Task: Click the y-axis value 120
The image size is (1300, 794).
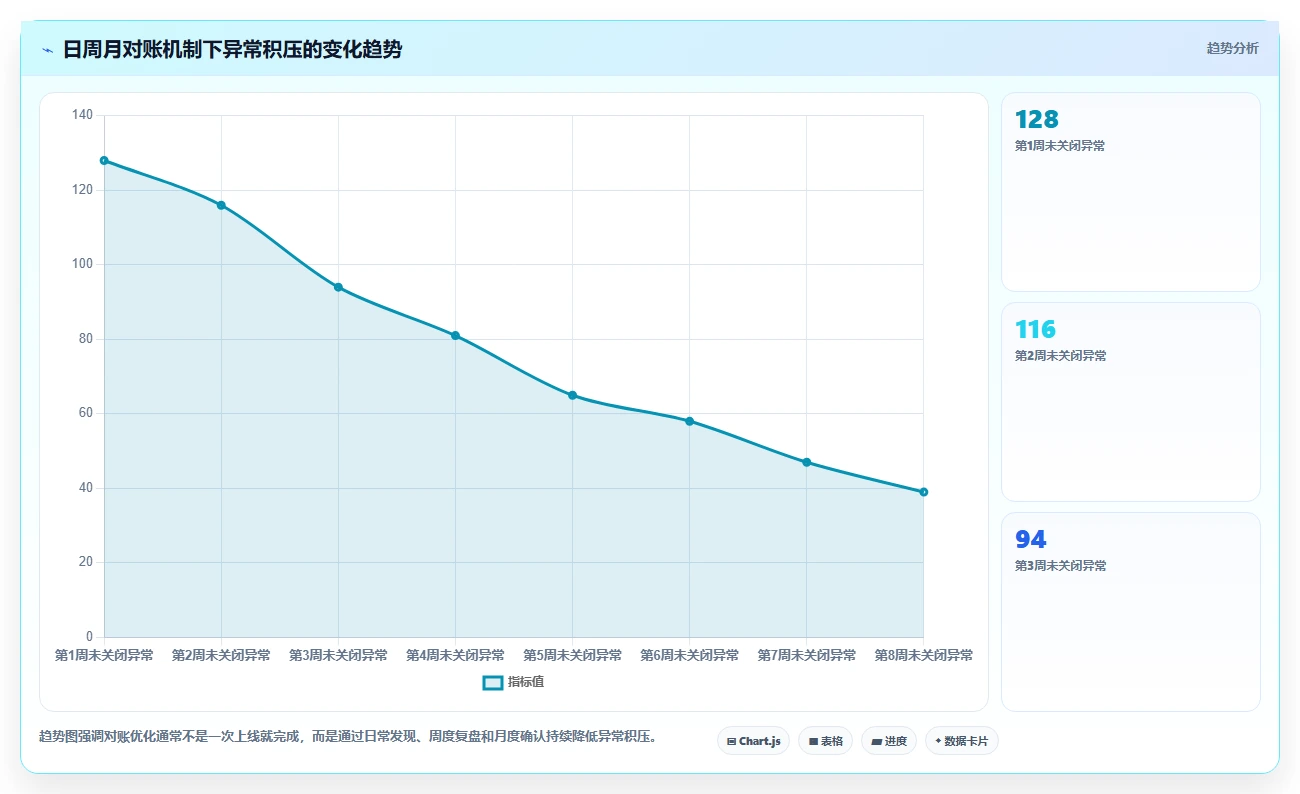Action: (x=83, y=190)
